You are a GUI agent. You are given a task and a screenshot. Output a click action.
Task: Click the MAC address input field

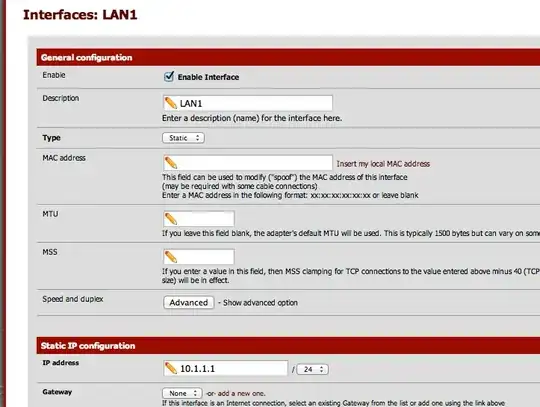248,163
